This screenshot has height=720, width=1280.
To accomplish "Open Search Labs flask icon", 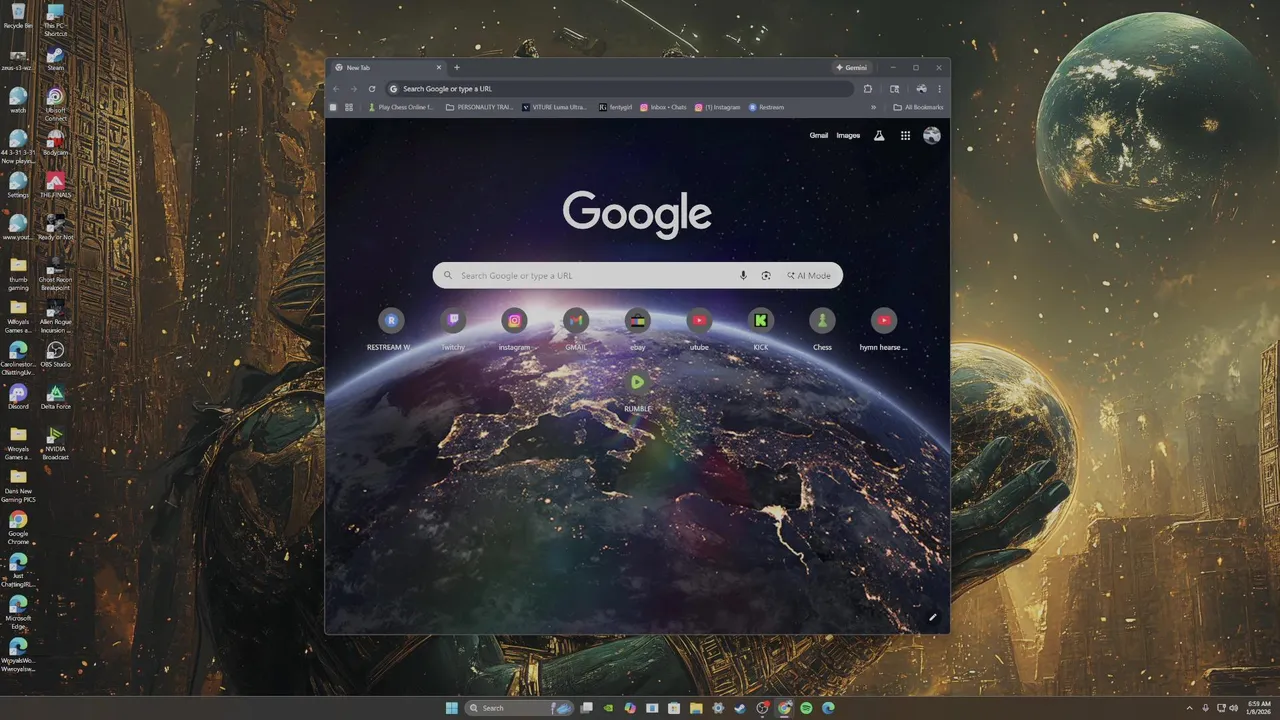I will [x=879, y=135].
